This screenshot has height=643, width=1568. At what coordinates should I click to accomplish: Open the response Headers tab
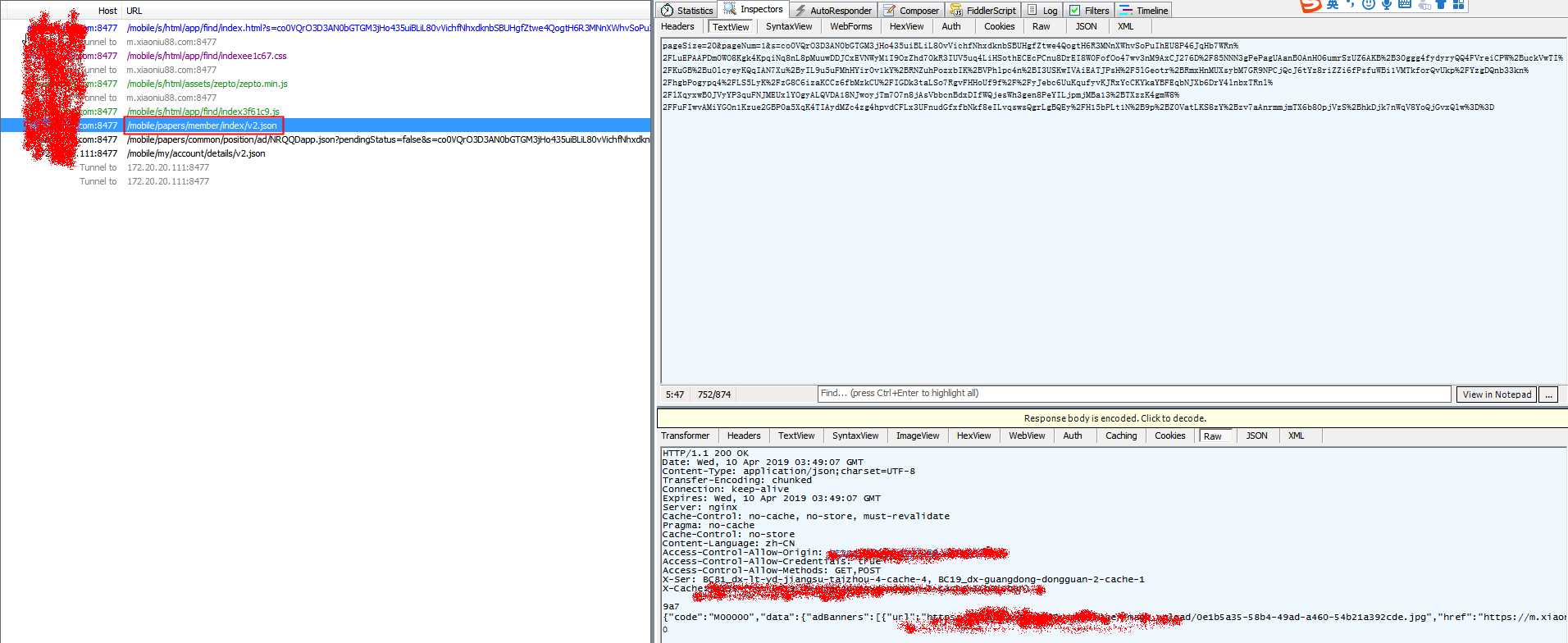click(744, 436)
